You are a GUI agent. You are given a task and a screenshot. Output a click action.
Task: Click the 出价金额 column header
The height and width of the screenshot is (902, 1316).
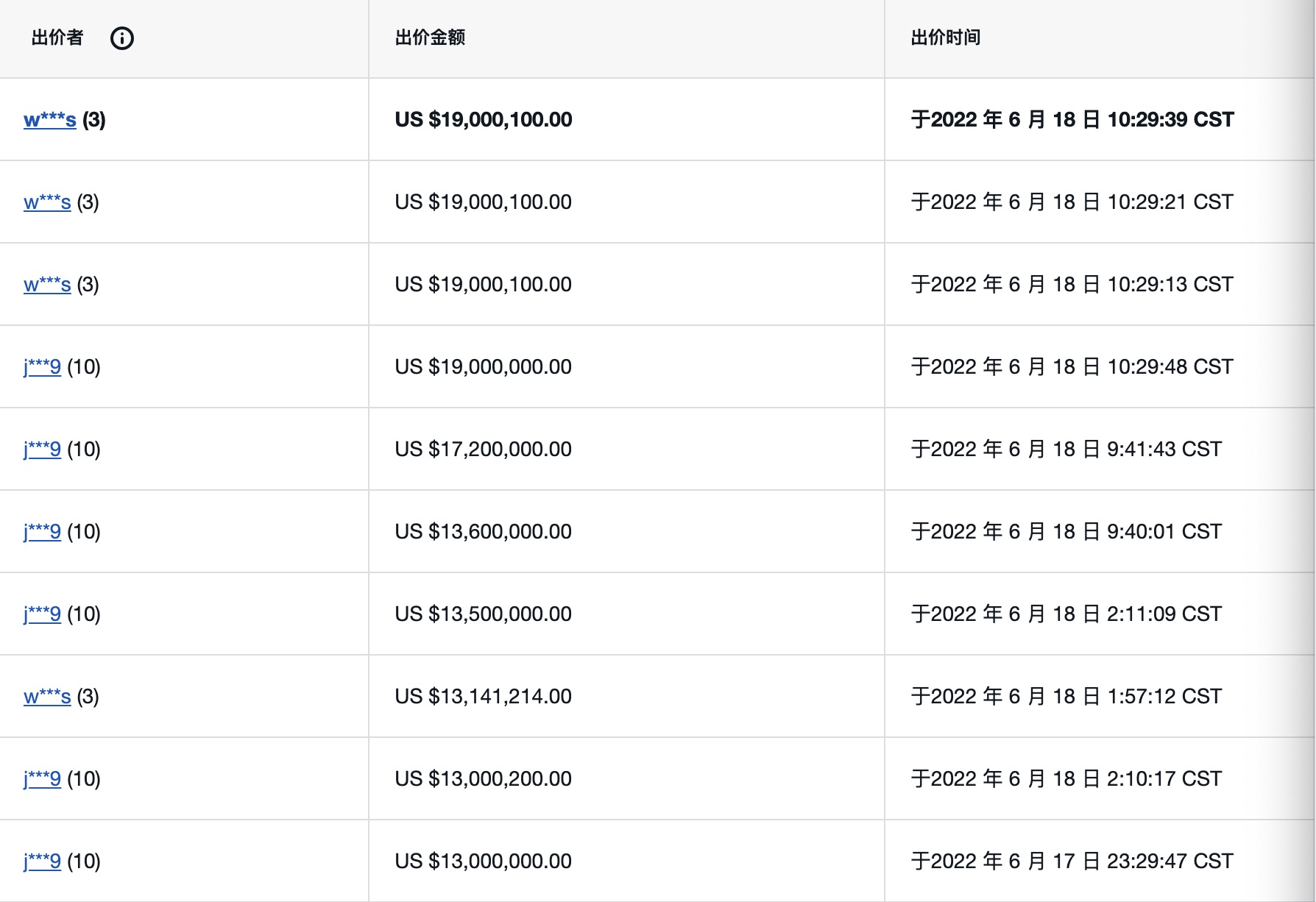pyautogui.click(x=430, y=38)
